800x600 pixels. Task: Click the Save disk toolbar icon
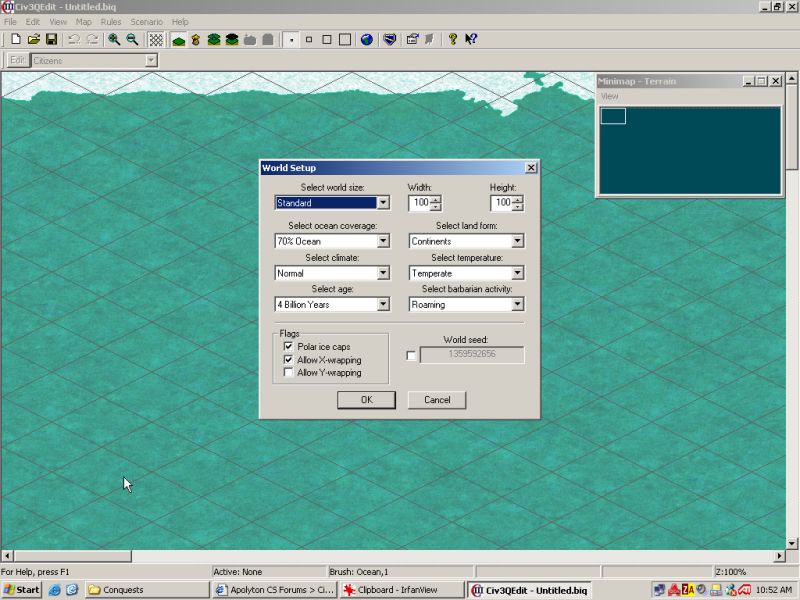point(49,40)
